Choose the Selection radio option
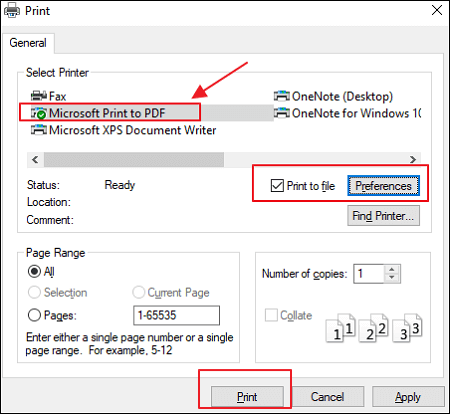450x414 pixels. (x=34, y=292)
